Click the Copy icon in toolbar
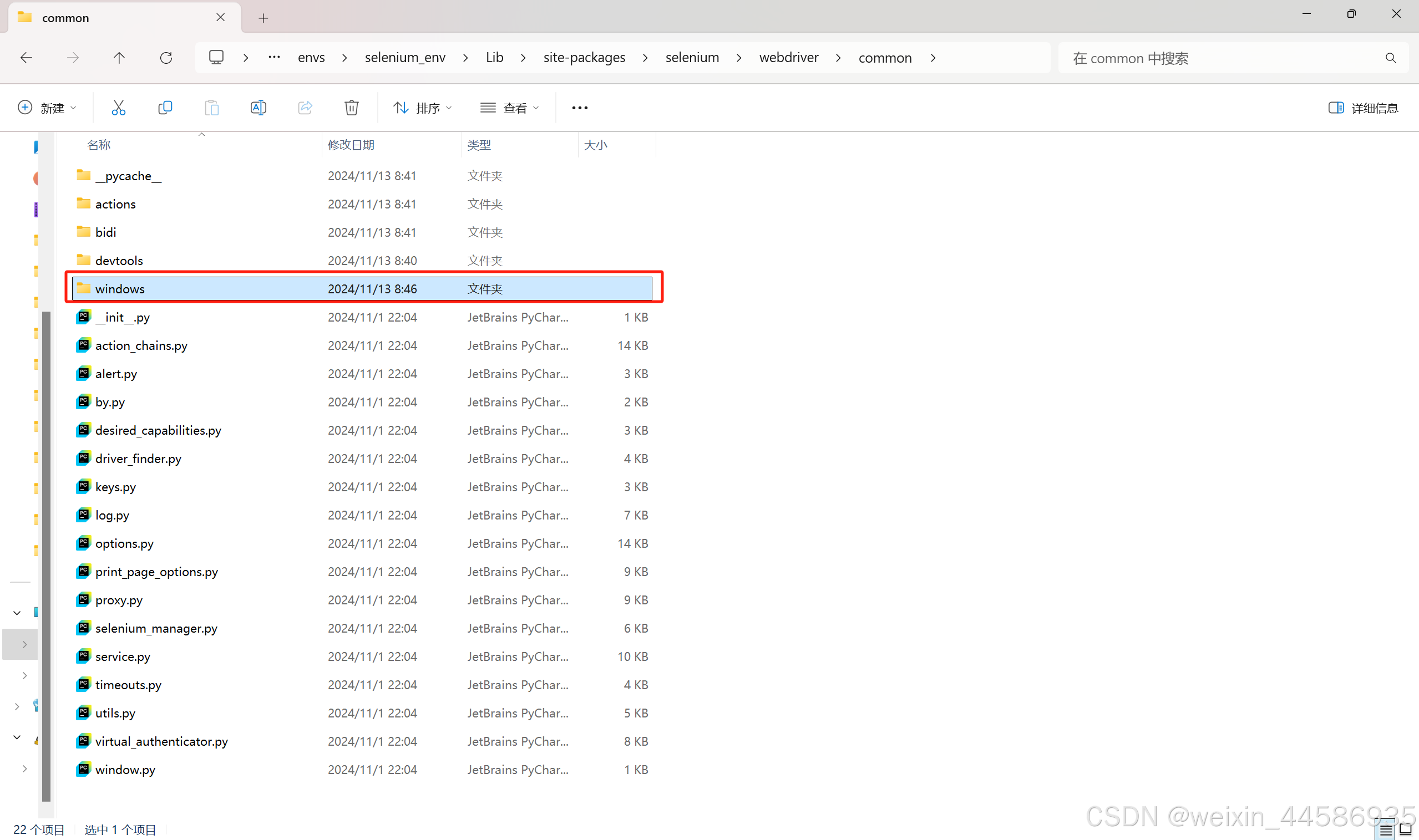1419x840 pixels. point(165,108)
